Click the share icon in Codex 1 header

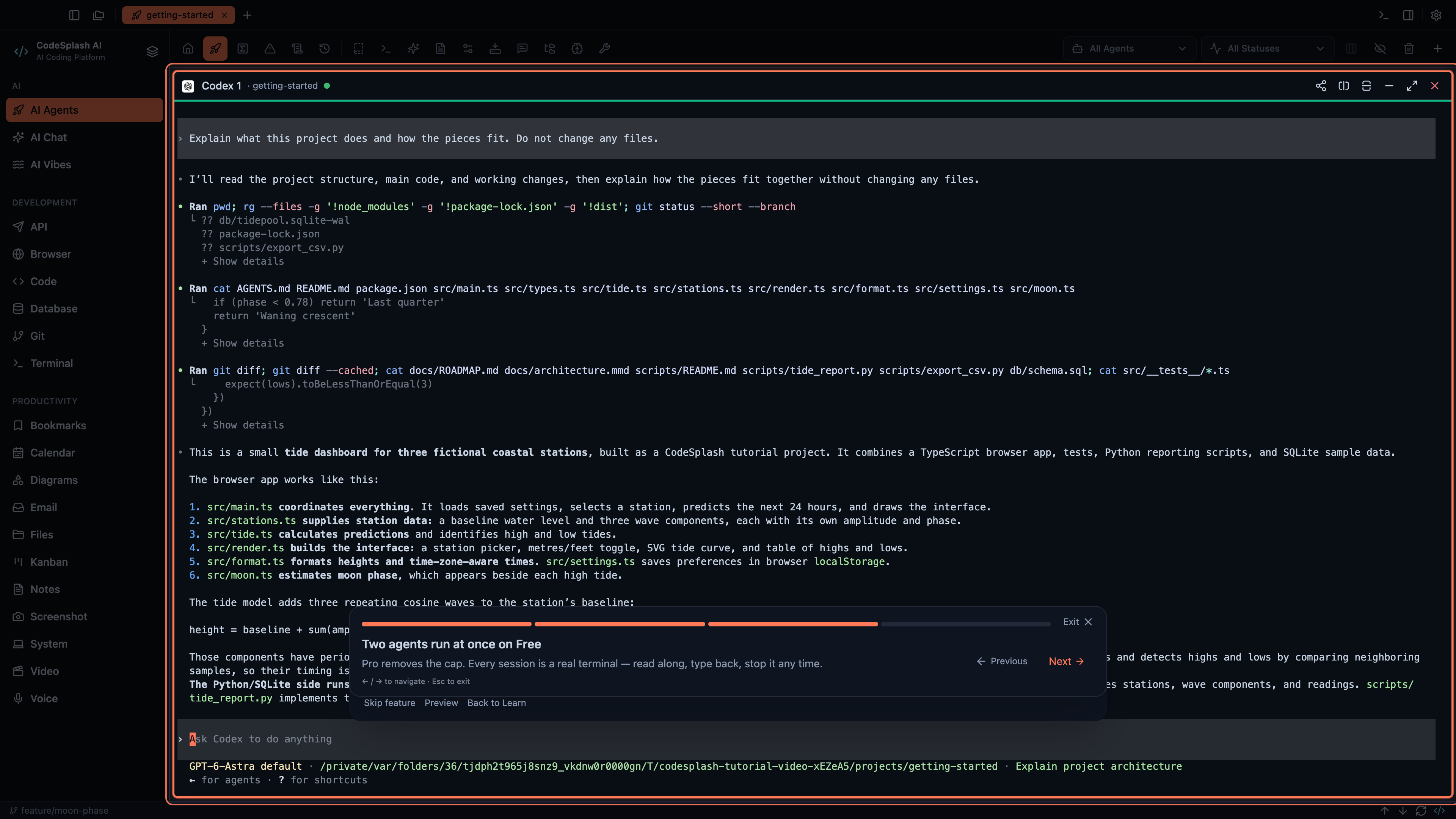coord(1321,86)
